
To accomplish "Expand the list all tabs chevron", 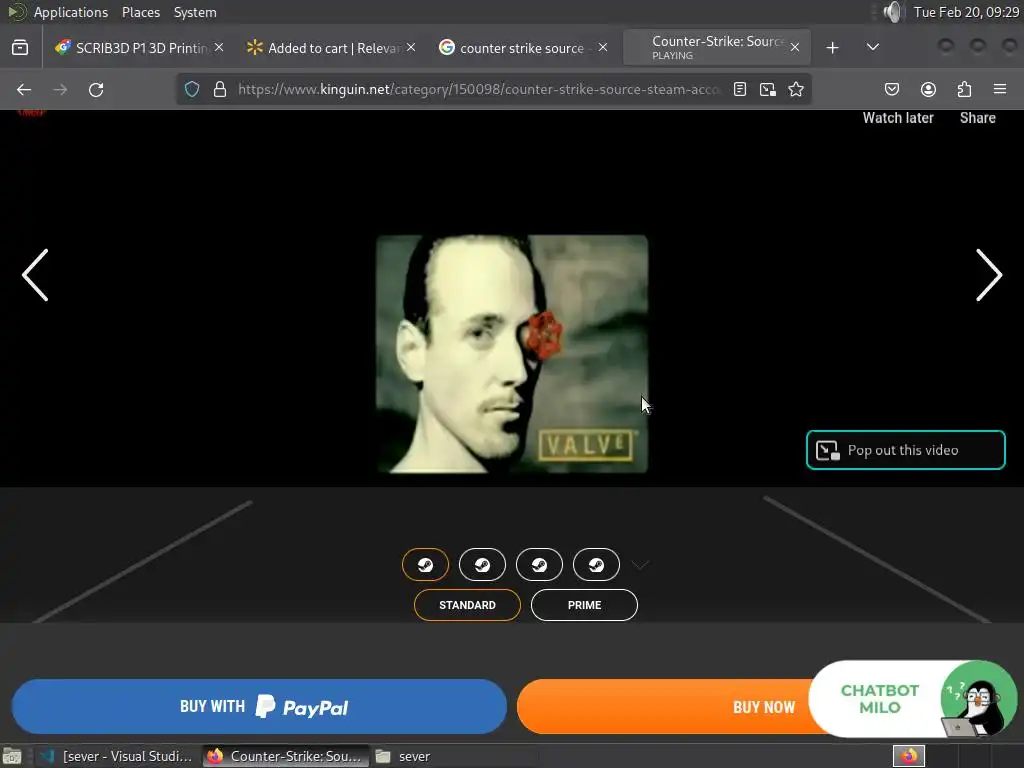I will point(872,47).
